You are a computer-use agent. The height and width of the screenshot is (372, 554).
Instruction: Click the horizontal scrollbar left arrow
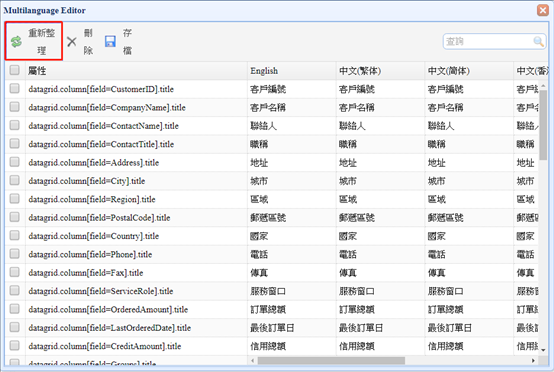coord(253,360)
